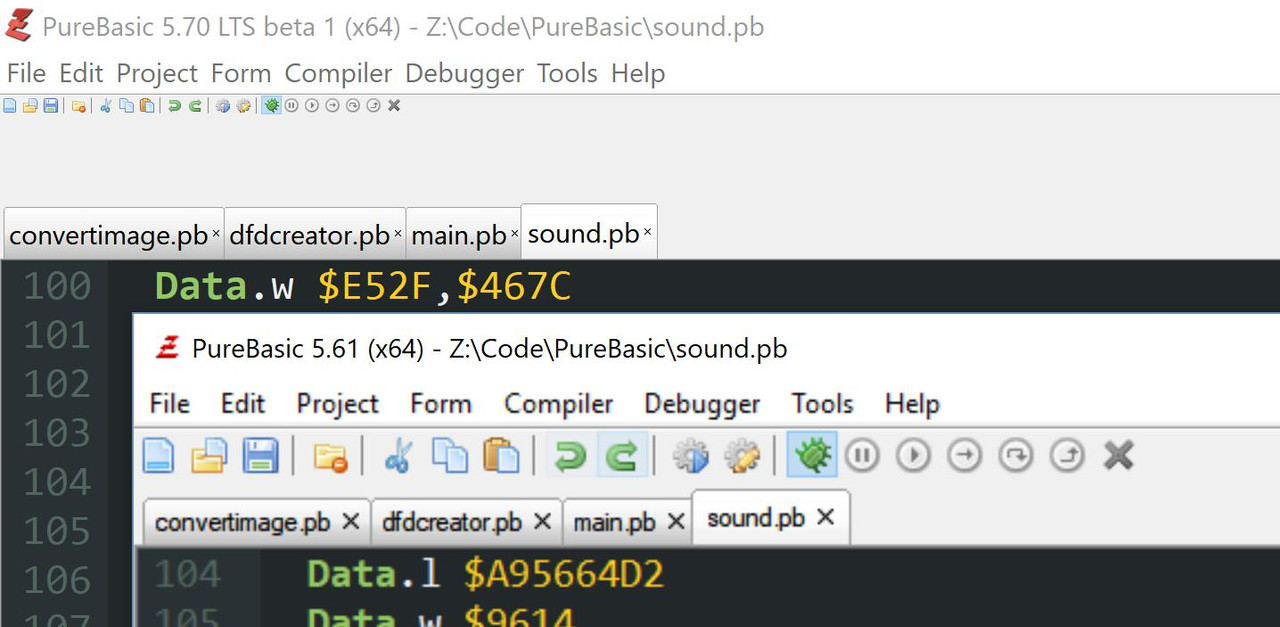Click Pause debugger button in 5.61 toolbar
Viewport: 1280px width, 627px height.
click(862, 456)
